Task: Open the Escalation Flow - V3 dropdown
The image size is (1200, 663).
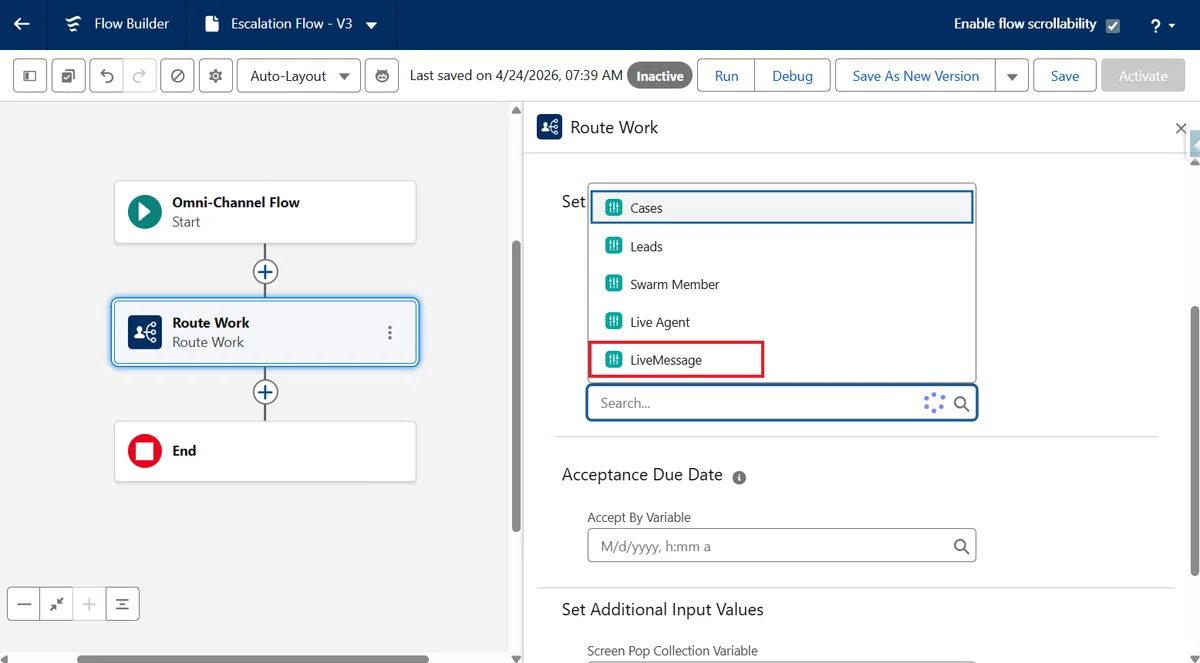Action: tap(372, 25)
